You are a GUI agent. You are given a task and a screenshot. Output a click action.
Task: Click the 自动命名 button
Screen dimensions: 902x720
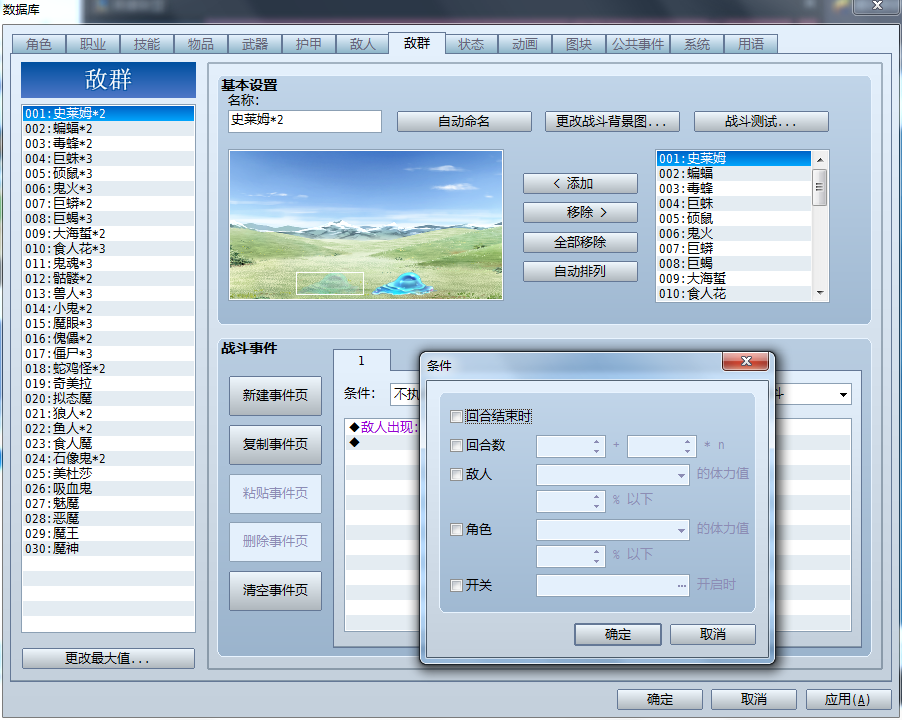pos(464,121)
